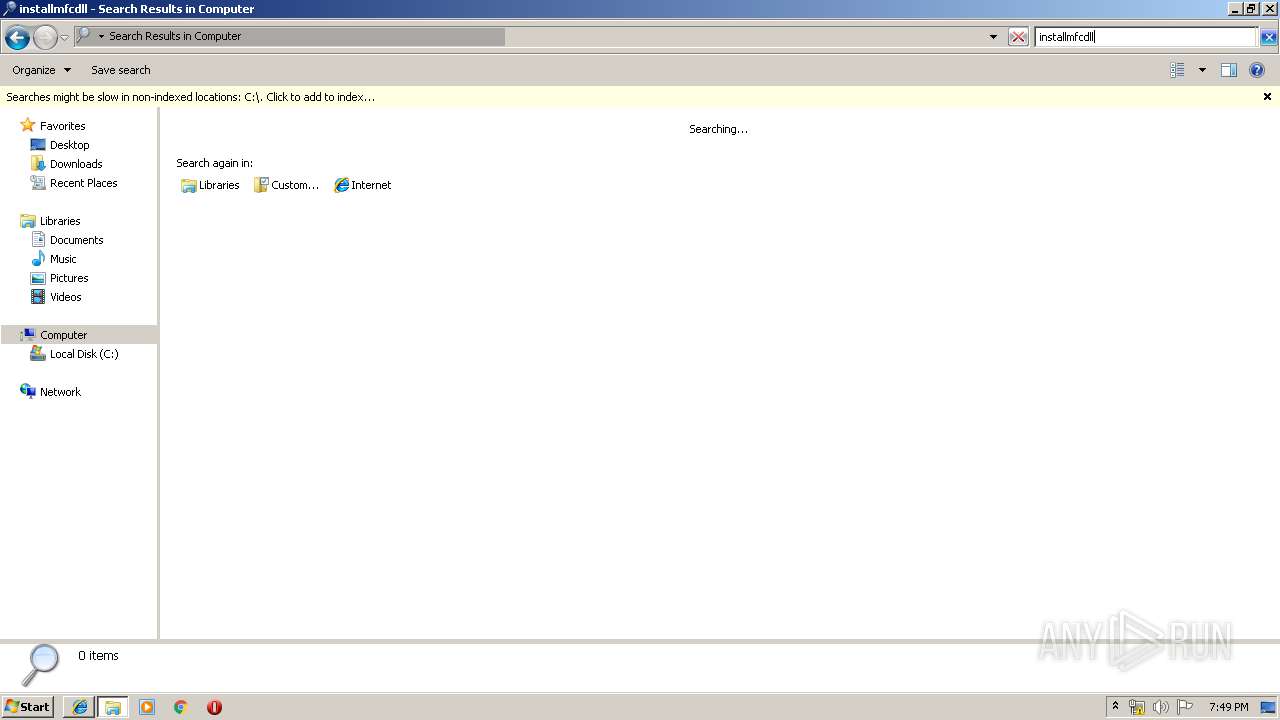Open the Start menu
Viewport: 1280px width, 720px height.
coord(27,707)
